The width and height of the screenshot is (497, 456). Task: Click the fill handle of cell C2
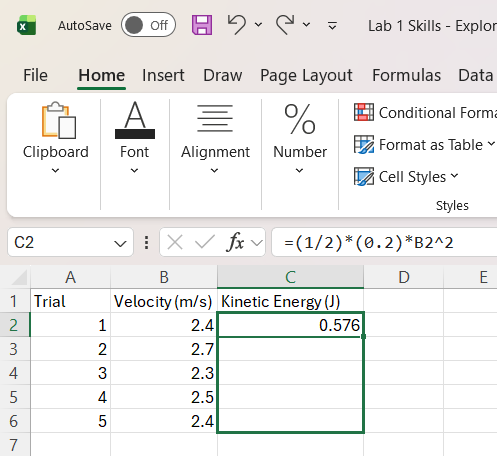pyautogui.click(x=363, y=337)
